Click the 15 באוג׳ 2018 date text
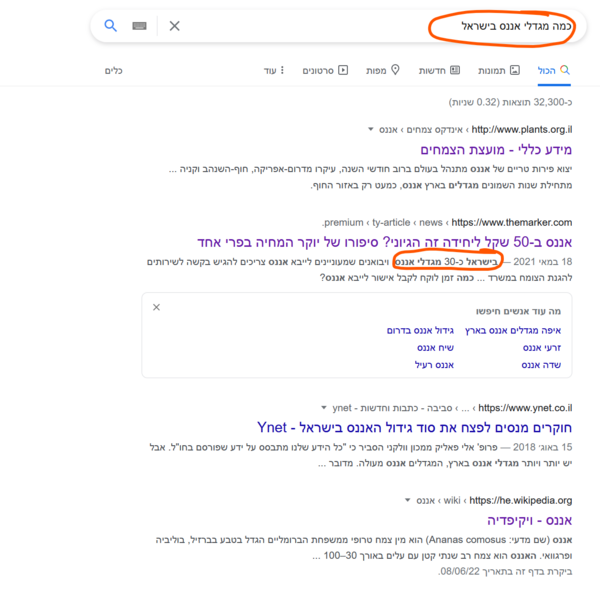 (543, 447)
